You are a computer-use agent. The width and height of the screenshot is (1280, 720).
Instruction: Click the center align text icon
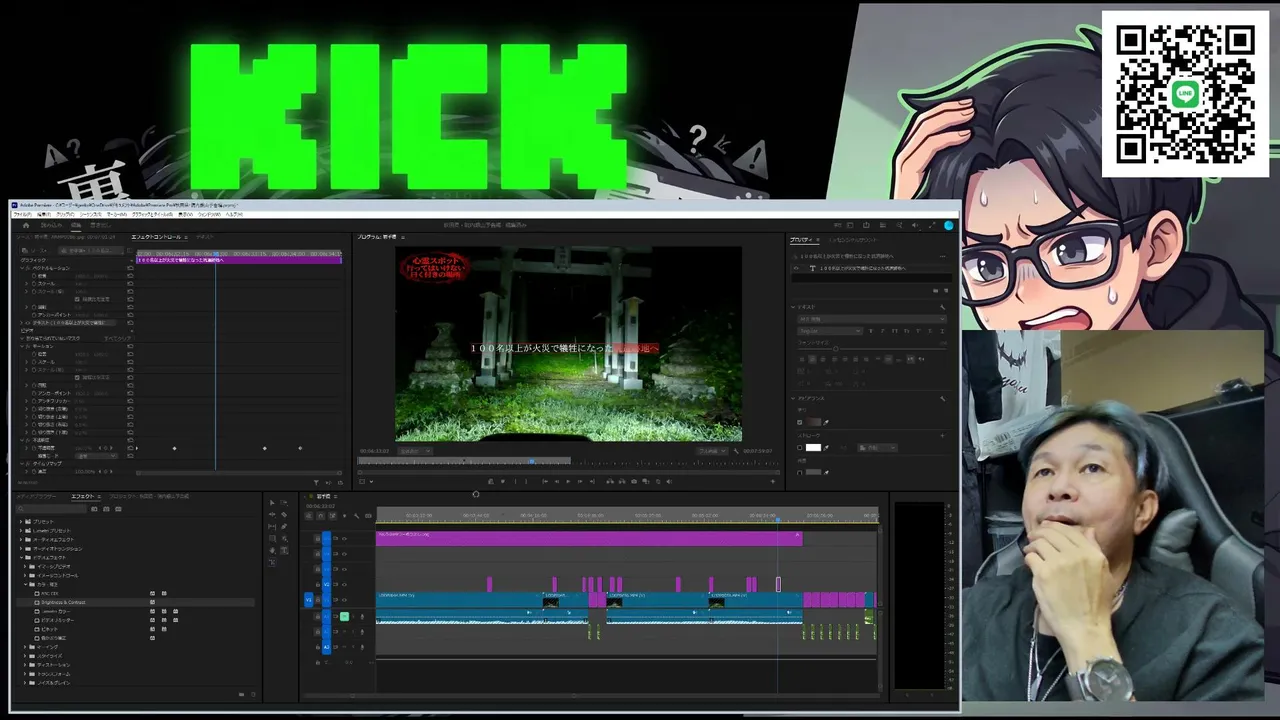click(811, 359)
